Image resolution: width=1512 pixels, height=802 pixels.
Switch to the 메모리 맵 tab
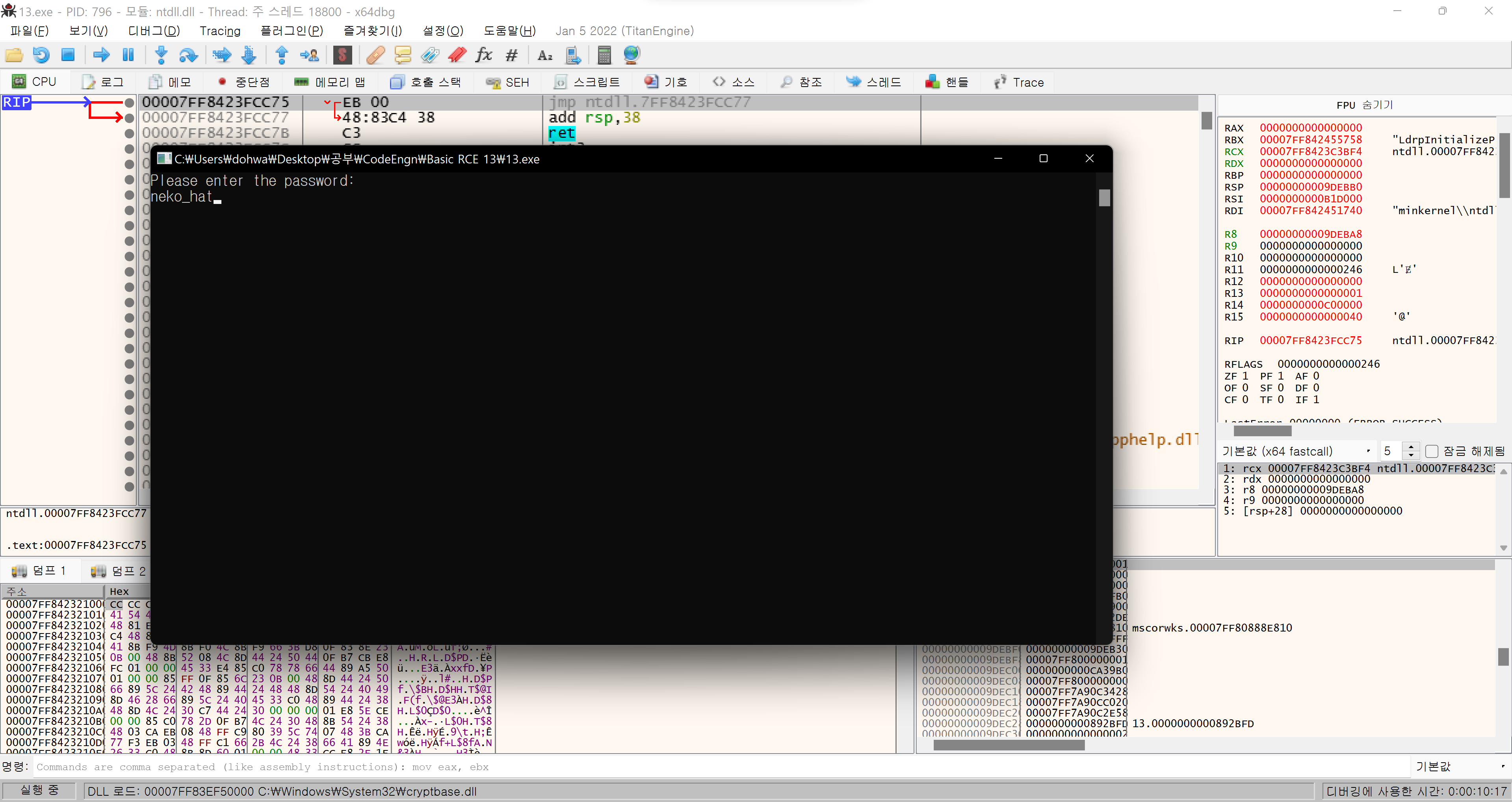(x=330, y=81)
